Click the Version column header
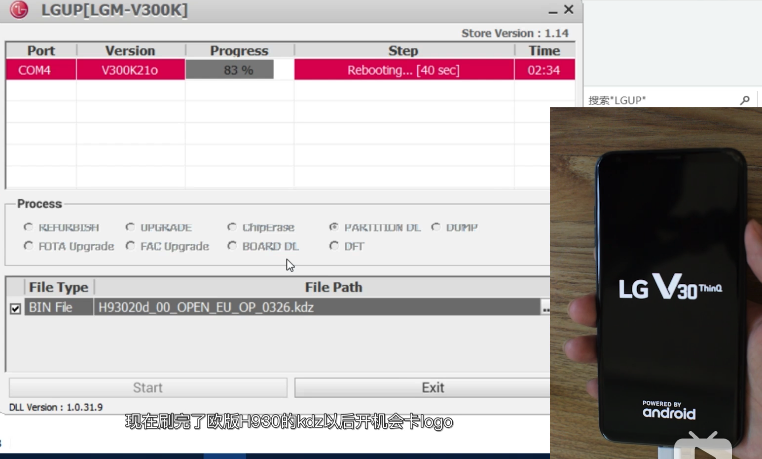The width and height of the screenshot is (762, 459). click(130, 51)
